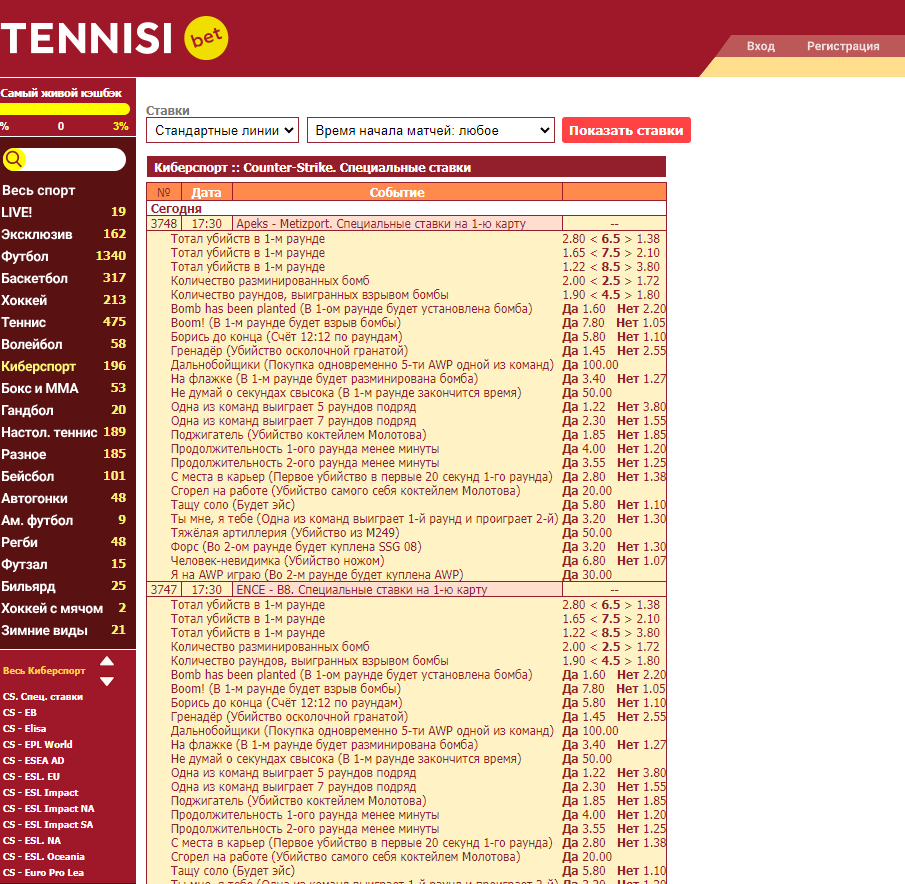Open the Время начала матчей dropdown
This screenshot has width=905, height=884.
[x=431, y=130]
